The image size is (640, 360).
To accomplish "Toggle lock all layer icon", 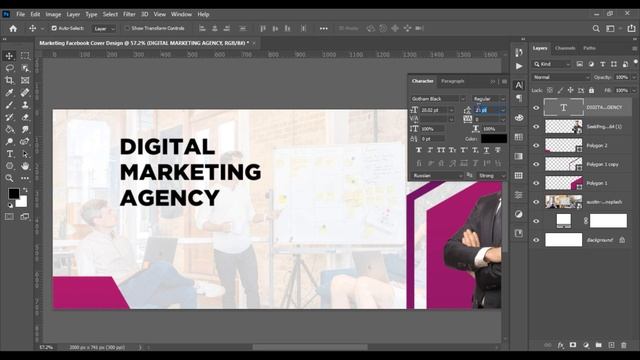I will pos(591,90).
